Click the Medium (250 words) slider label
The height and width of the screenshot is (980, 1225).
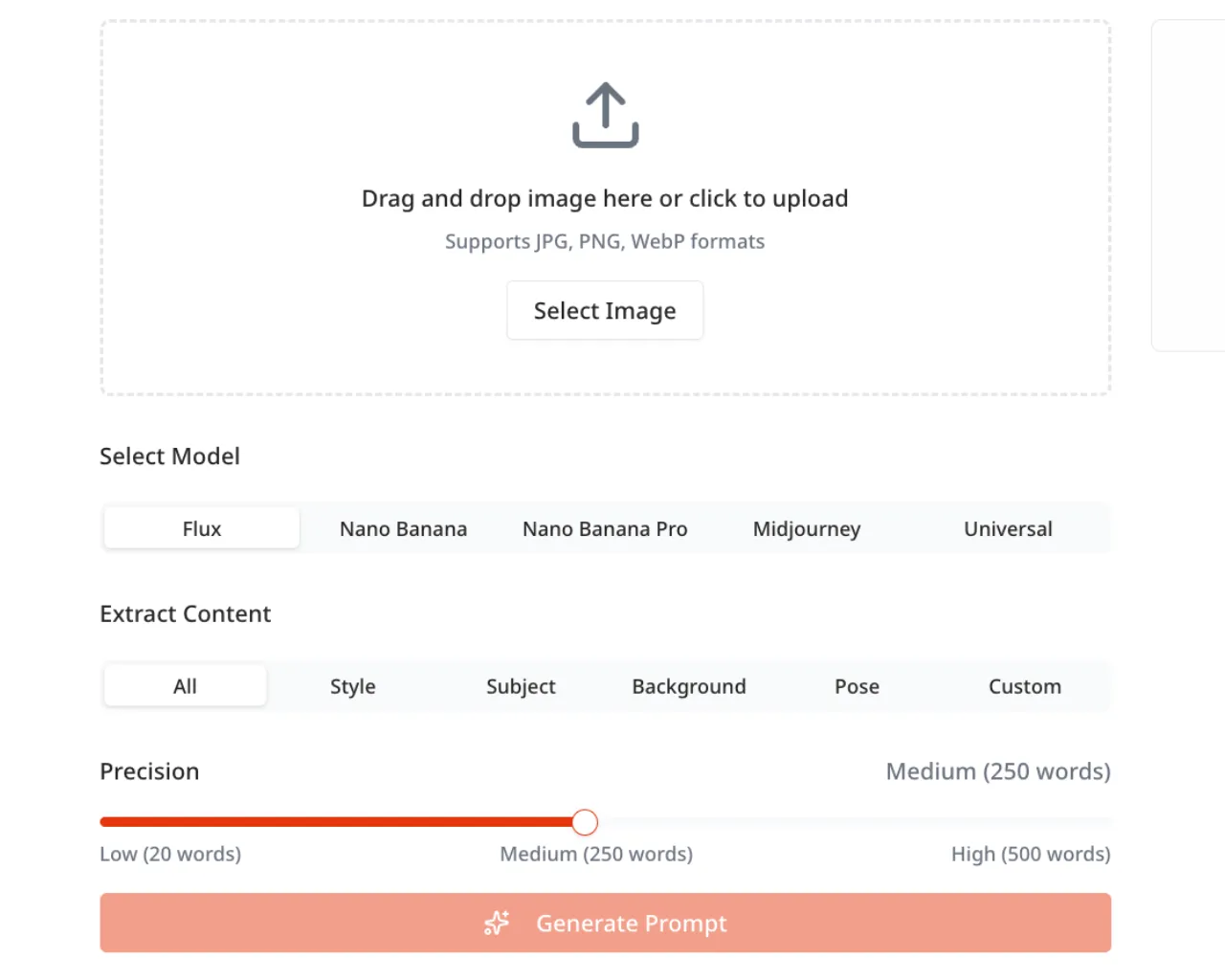coord(595,854)
